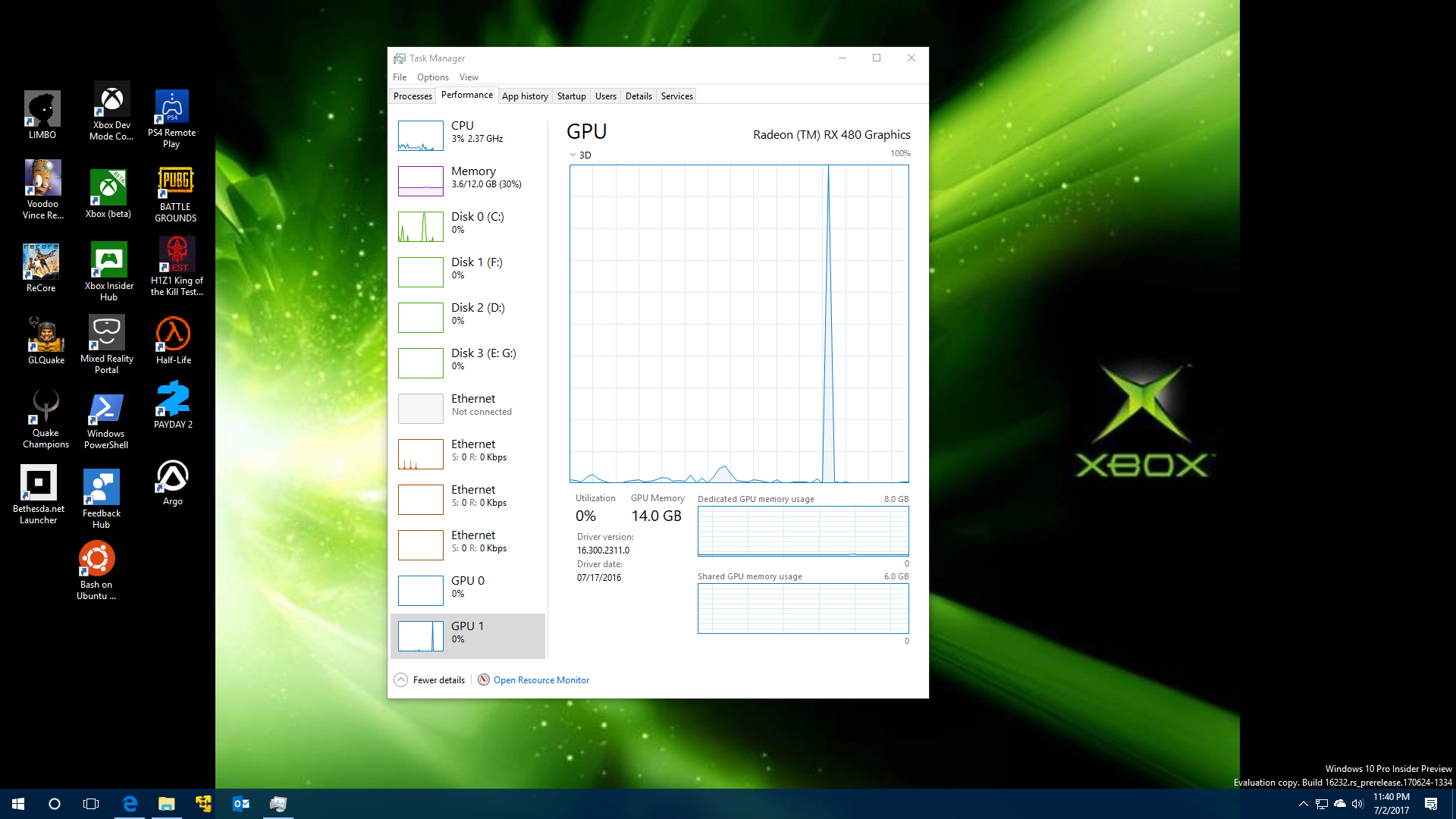Open the LIMBO desktop shortcut
This screenshot has height=819, width=1456.
click(x=42, y=115)
